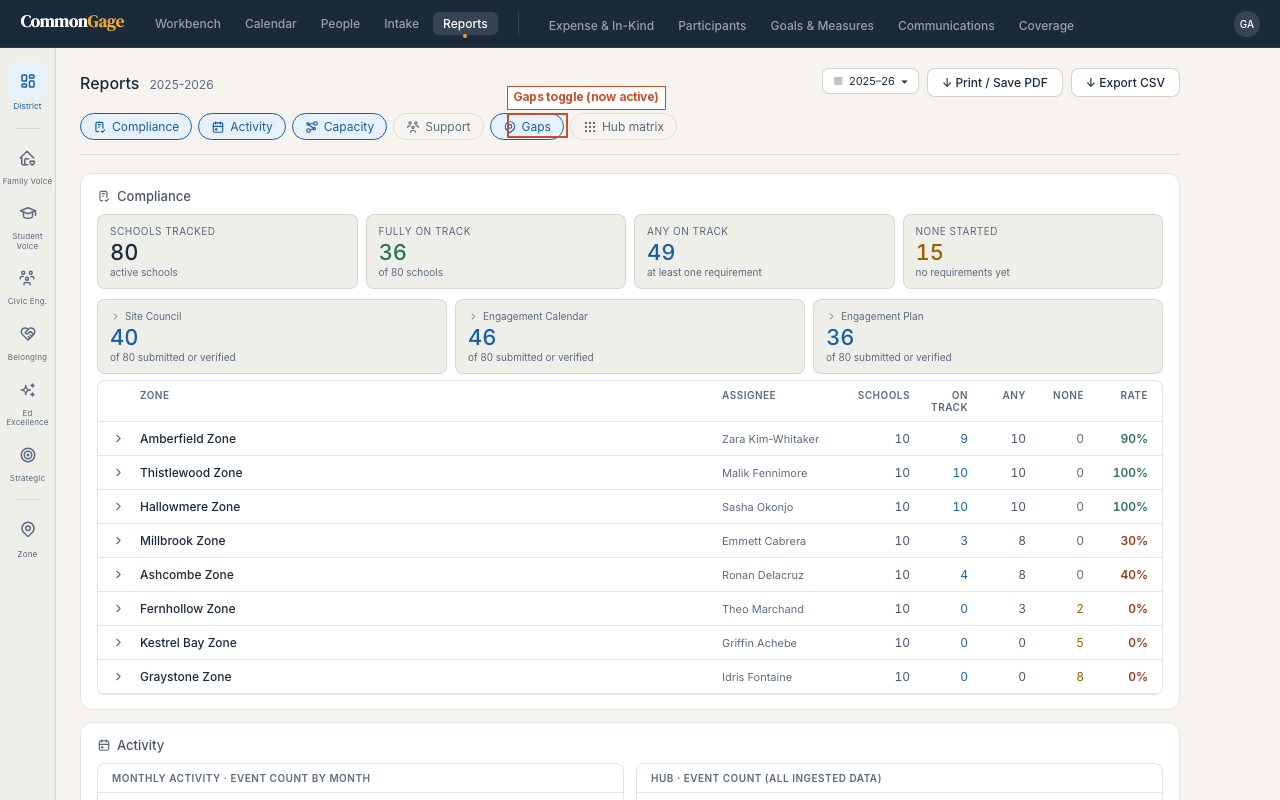Switch to the Workbench tab
This screenshot has height=800, width=1280.
pos(188,24)
